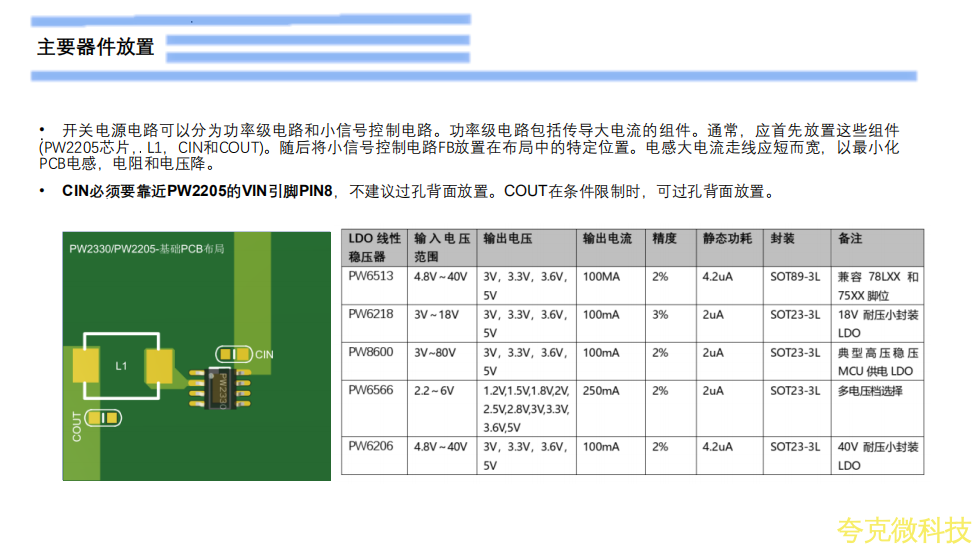Click the 备注 column header

850,239
